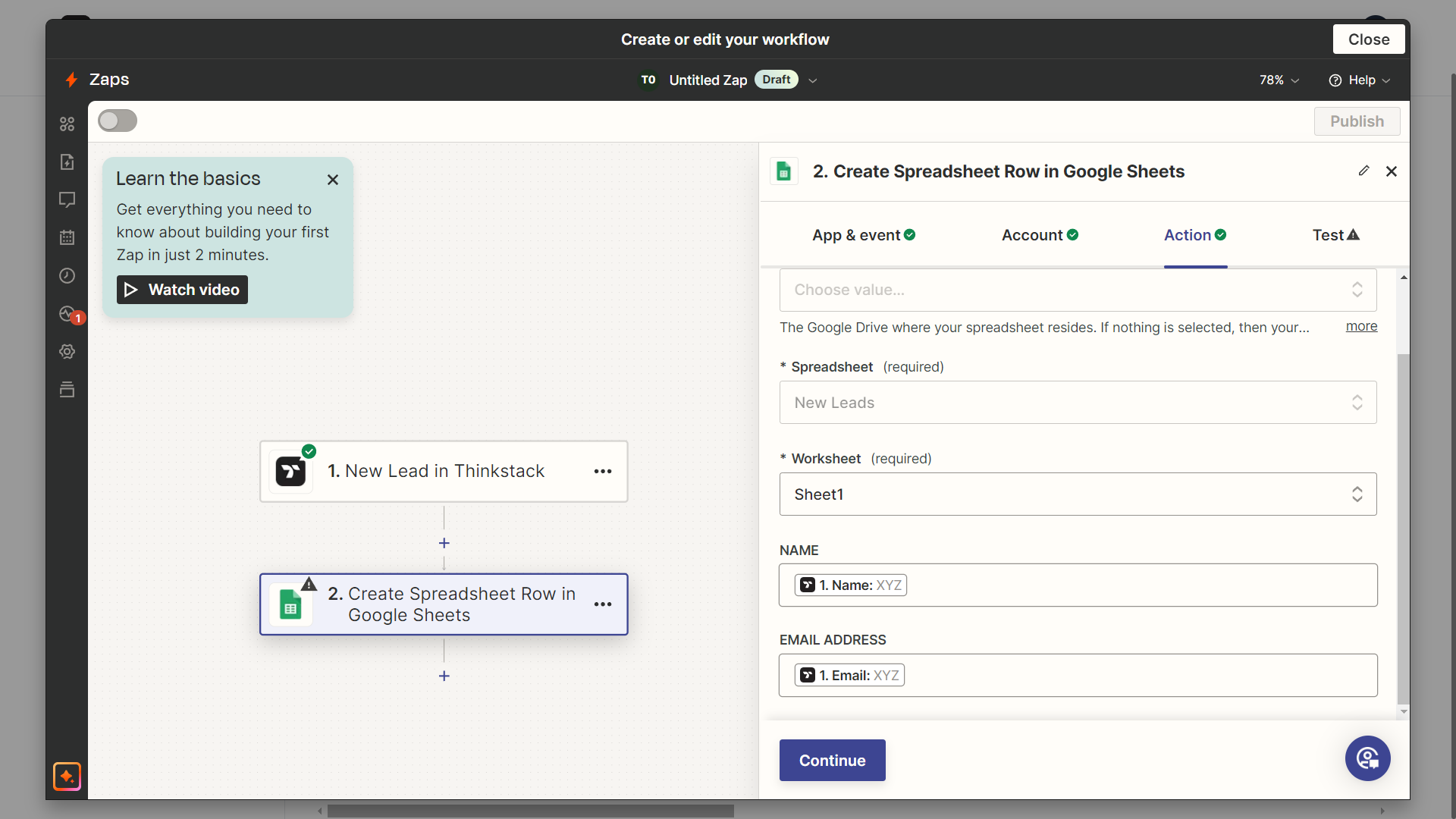This screenshot has width=1456, height=819.
Task: Click the panel scroll down arrow
Action: [x=1404, y=711]
